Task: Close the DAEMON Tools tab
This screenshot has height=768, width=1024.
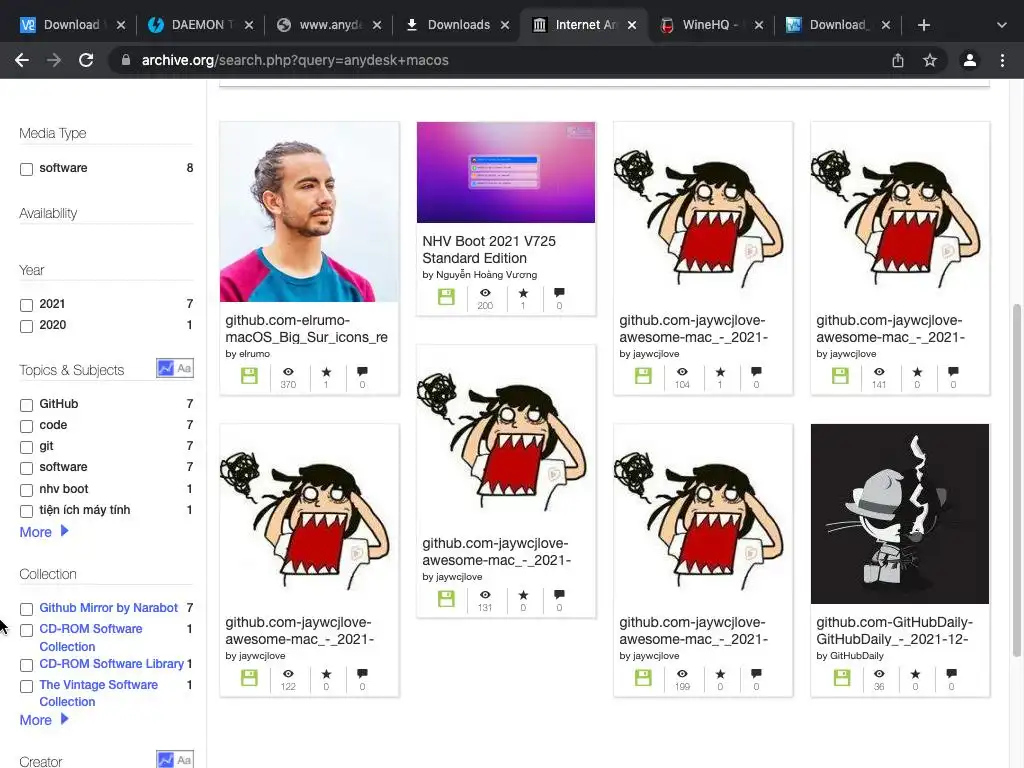Action: coord(249,25)
